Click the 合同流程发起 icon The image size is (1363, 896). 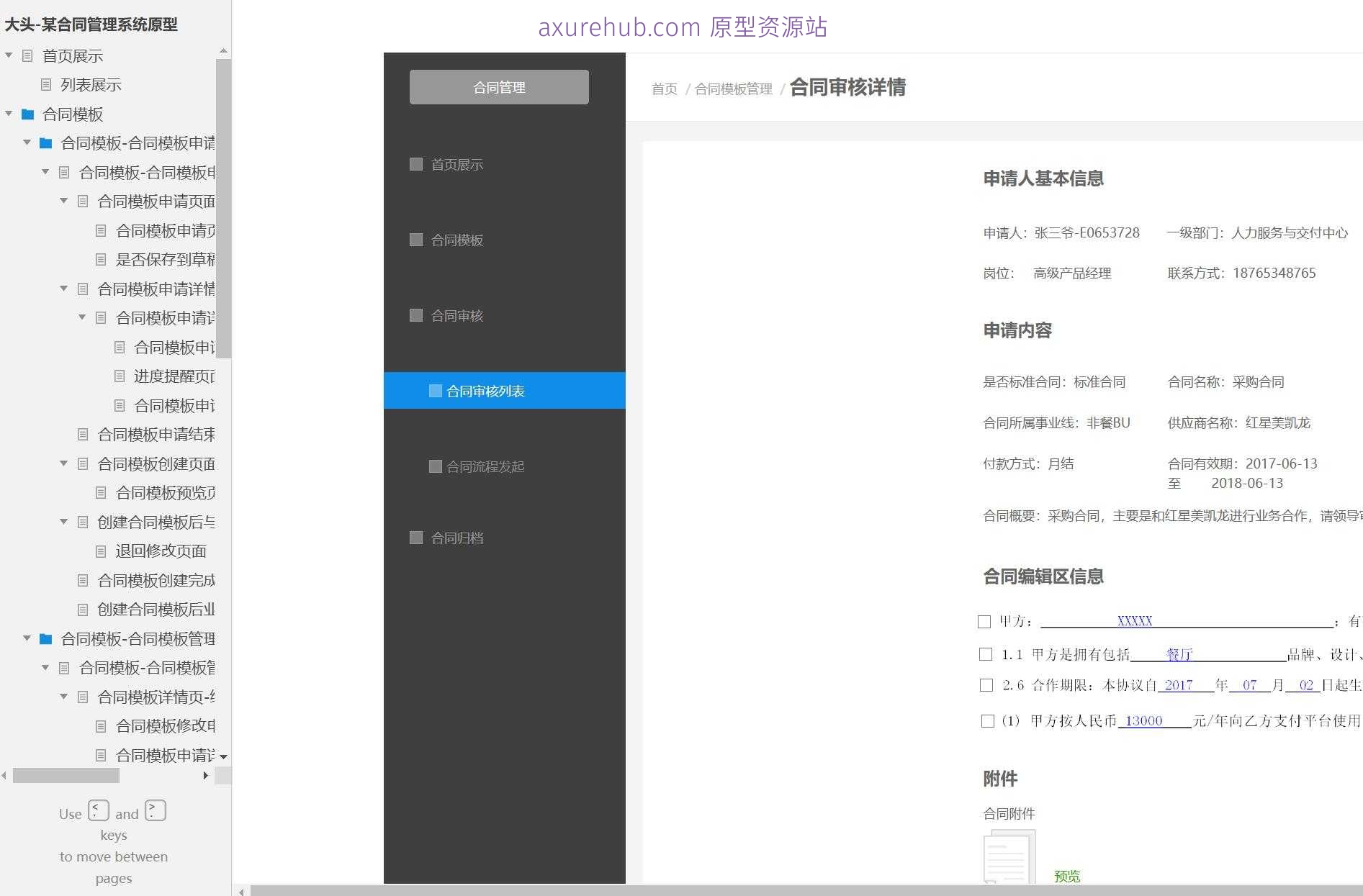coord(435,466)
